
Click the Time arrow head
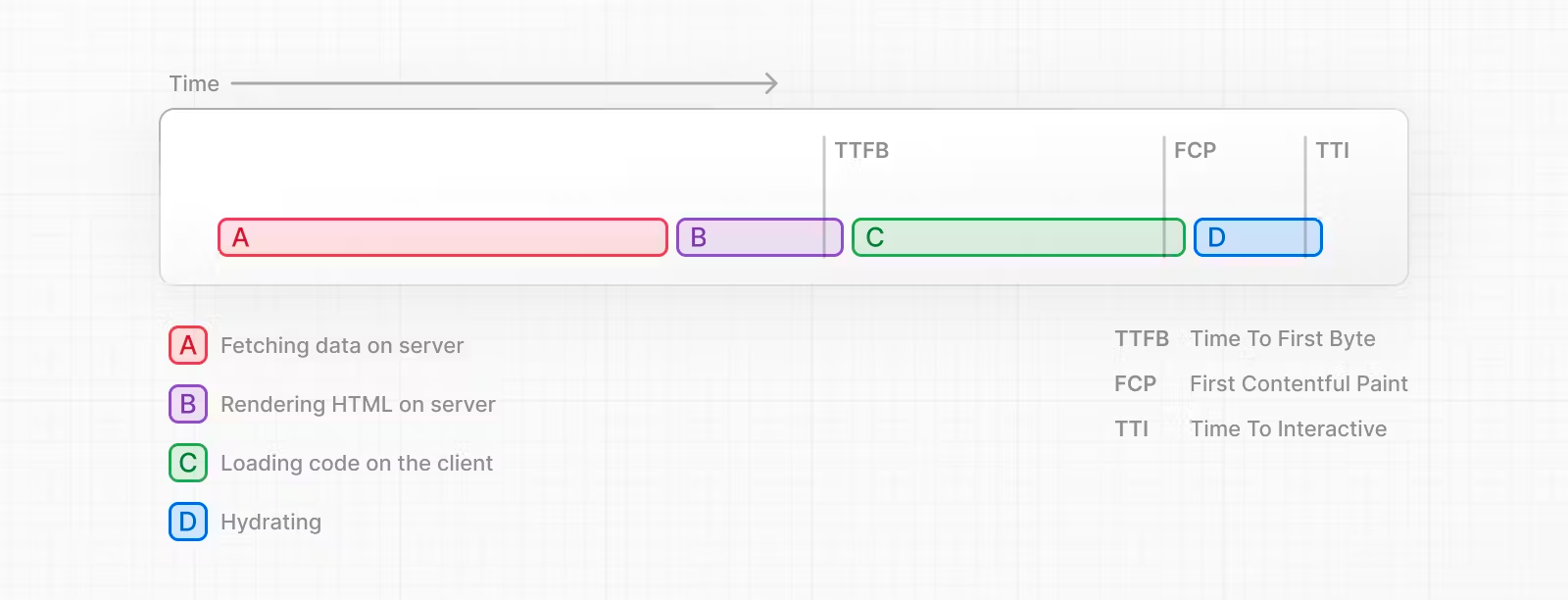pyautogui.click(x=771, y=83)
